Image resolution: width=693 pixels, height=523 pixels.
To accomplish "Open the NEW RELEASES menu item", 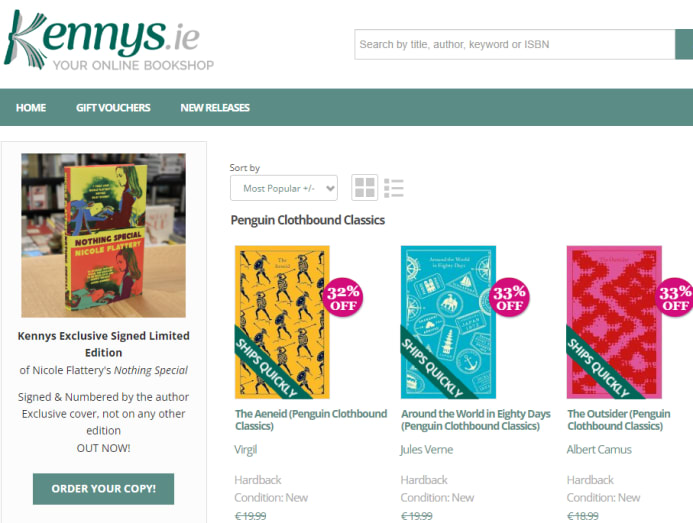I will (x=215, y=107).
